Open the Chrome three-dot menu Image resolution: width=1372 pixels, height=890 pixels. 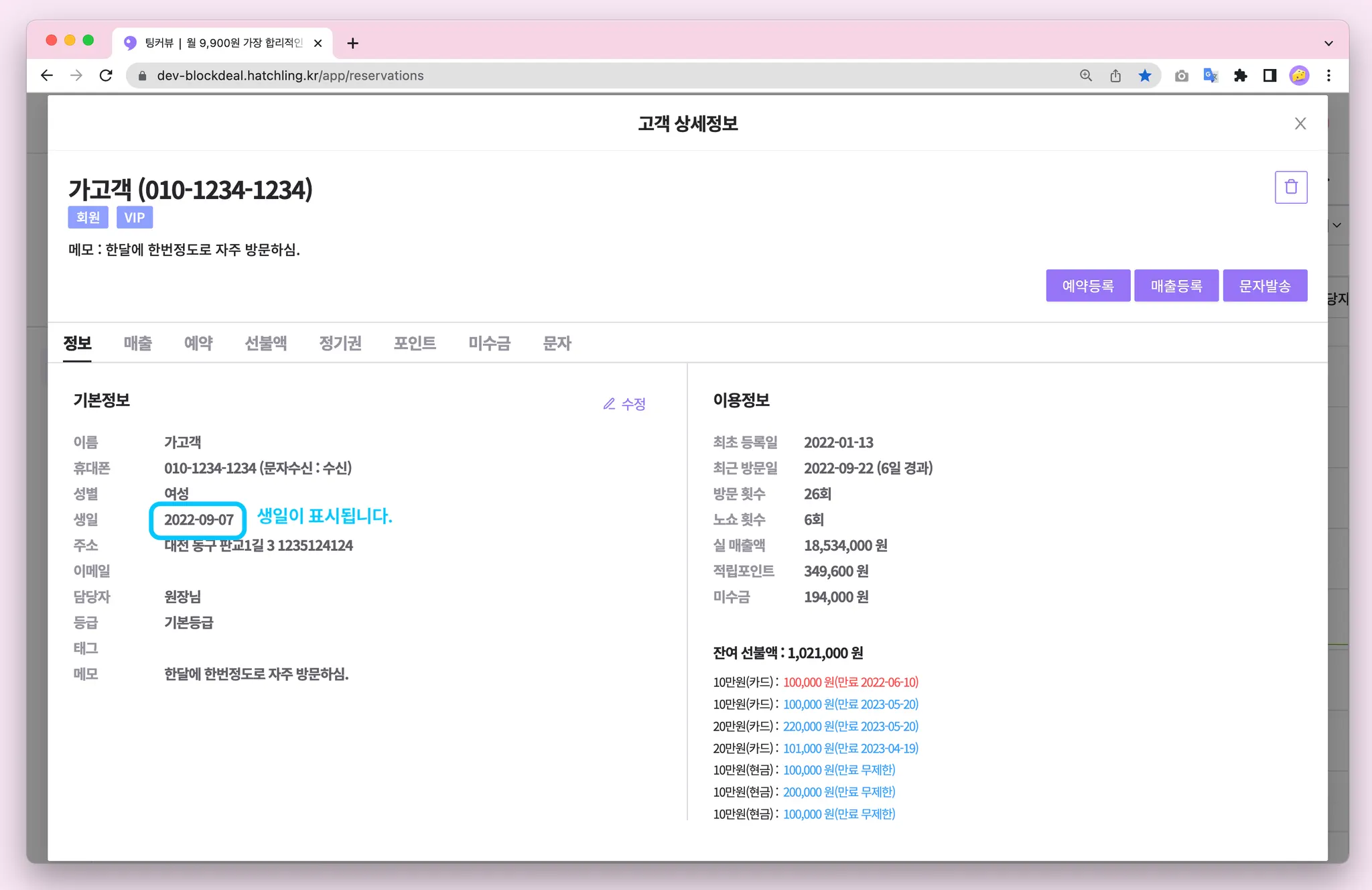[1328, 76]
